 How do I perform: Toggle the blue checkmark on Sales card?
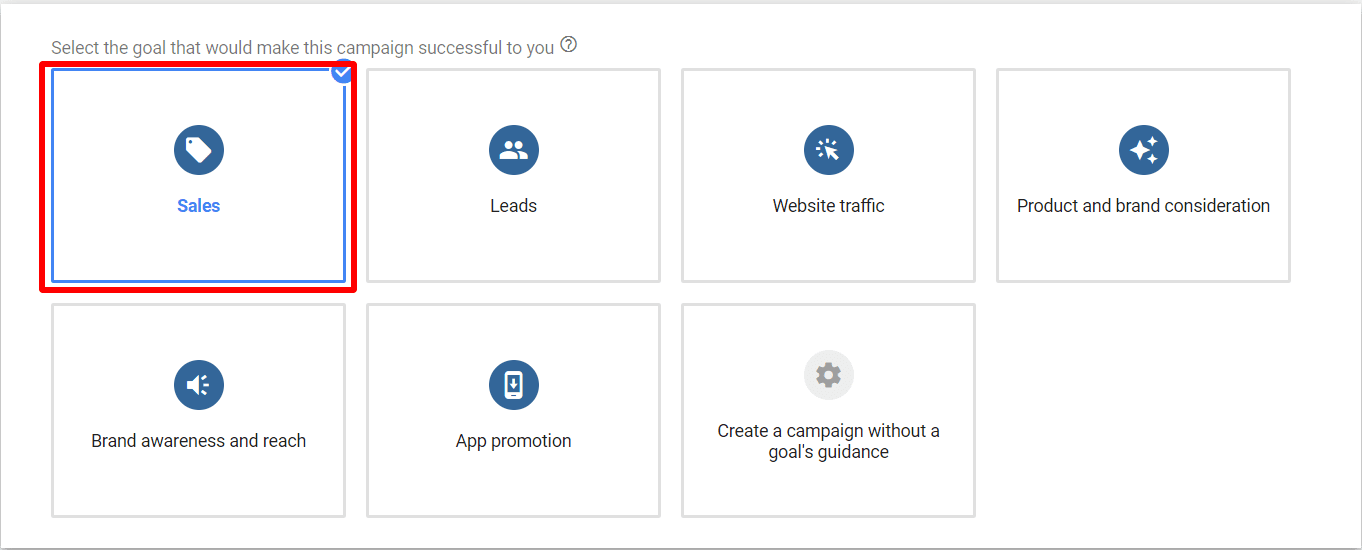point(342,72)
